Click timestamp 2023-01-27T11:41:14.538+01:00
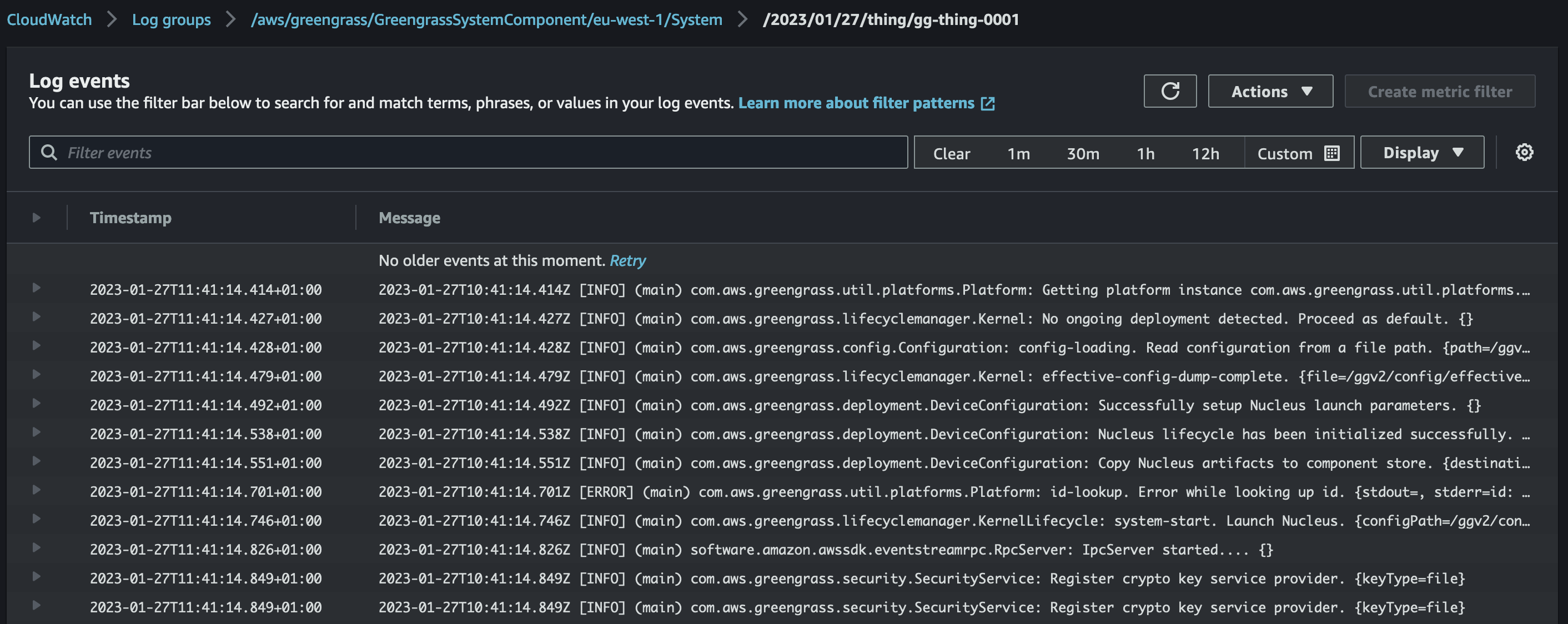This screenshot has width=1568, height=624. click(206, 434)
